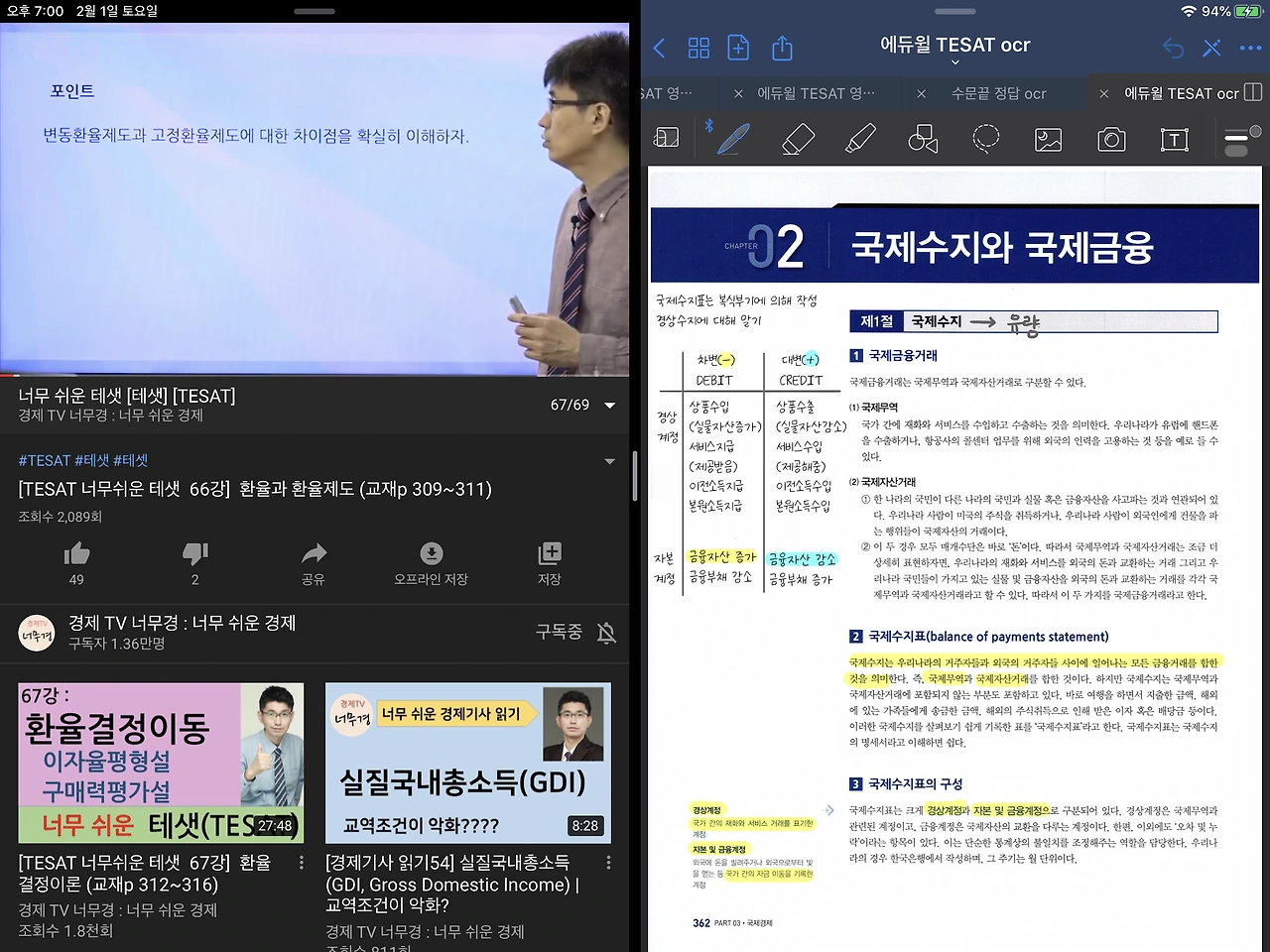Tap the battery indicator in status bar
1270x952 pixels.
tap(1248, 11)
